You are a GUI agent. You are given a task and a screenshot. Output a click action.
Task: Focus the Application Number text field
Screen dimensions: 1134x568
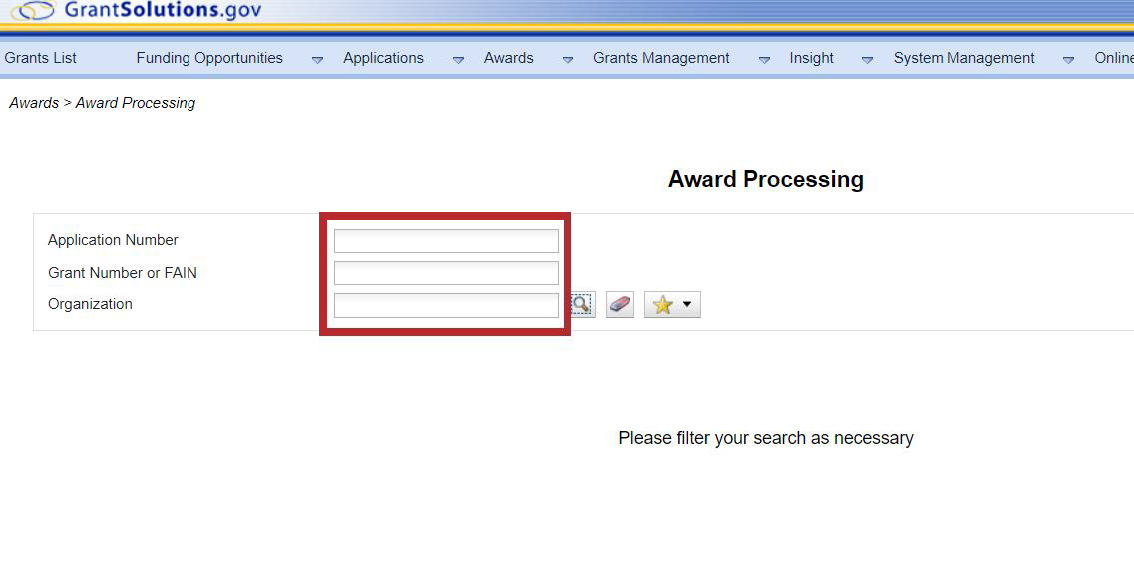click(x=446, y=241)
